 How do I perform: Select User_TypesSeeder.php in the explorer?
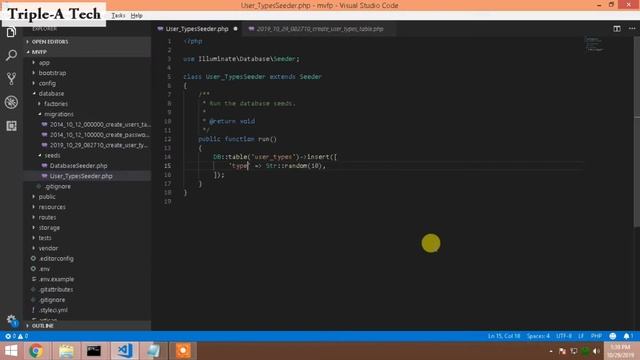tap(87, 176)
